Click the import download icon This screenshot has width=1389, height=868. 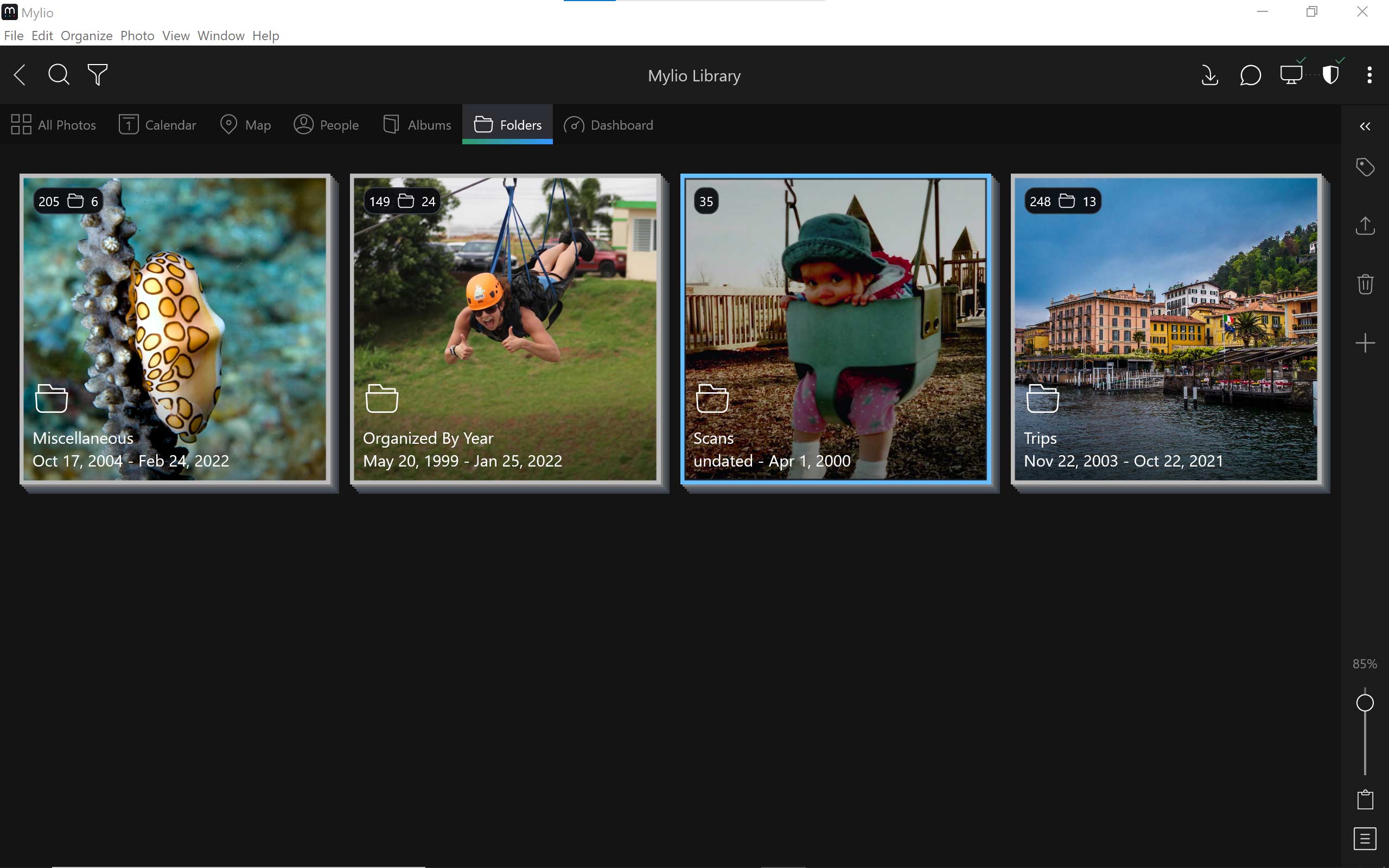point(1209,75)
